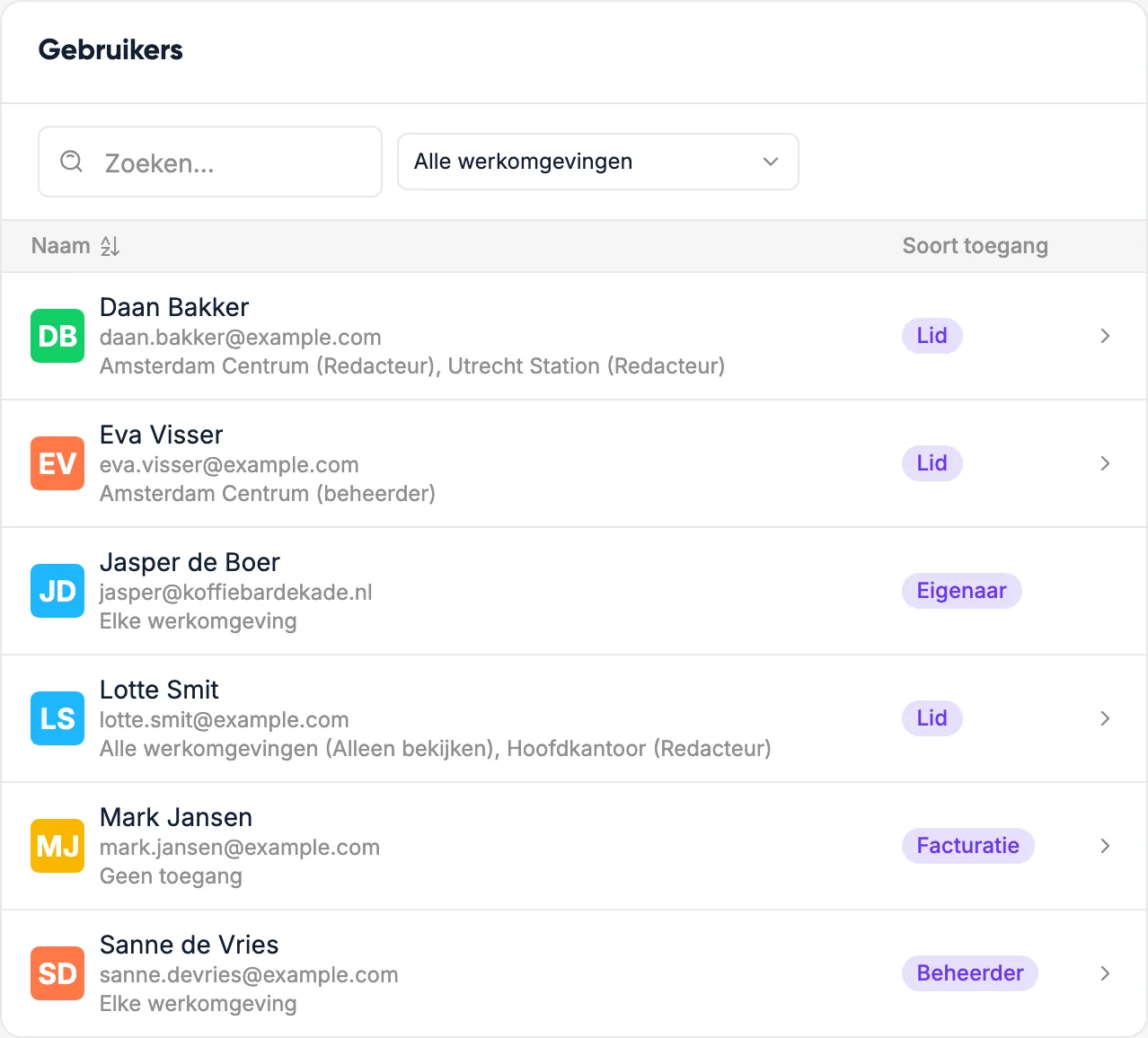
Task: Click the Lid badge for Lotte Smit
Action: (932, 718)
